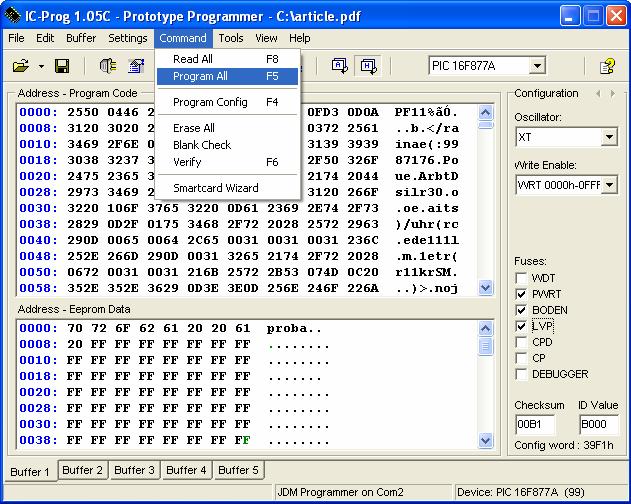The width and height of the screenshot is (631, 504).
Task: Open the Edit menu
Action: coord(45,38)
